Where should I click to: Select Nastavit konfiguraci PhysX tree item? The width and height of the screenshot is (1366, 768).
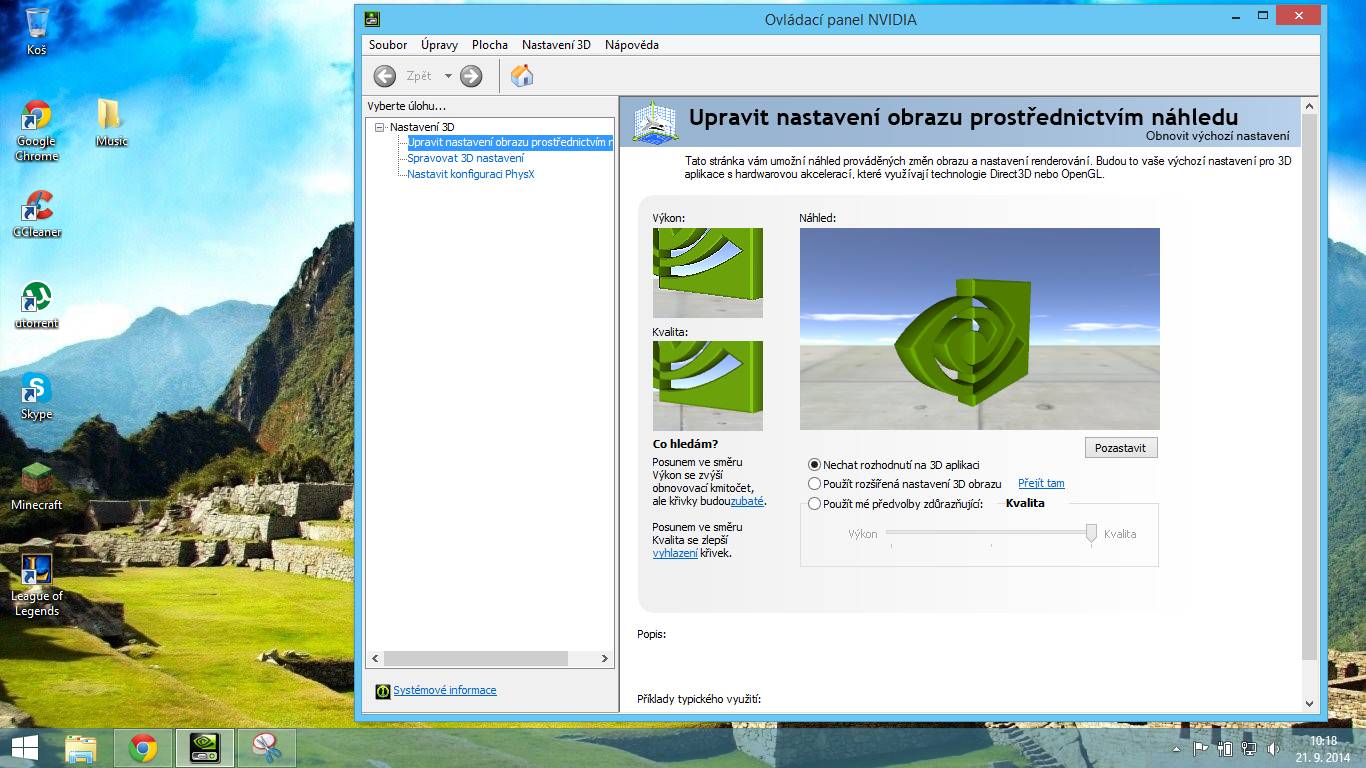point(470,174)
